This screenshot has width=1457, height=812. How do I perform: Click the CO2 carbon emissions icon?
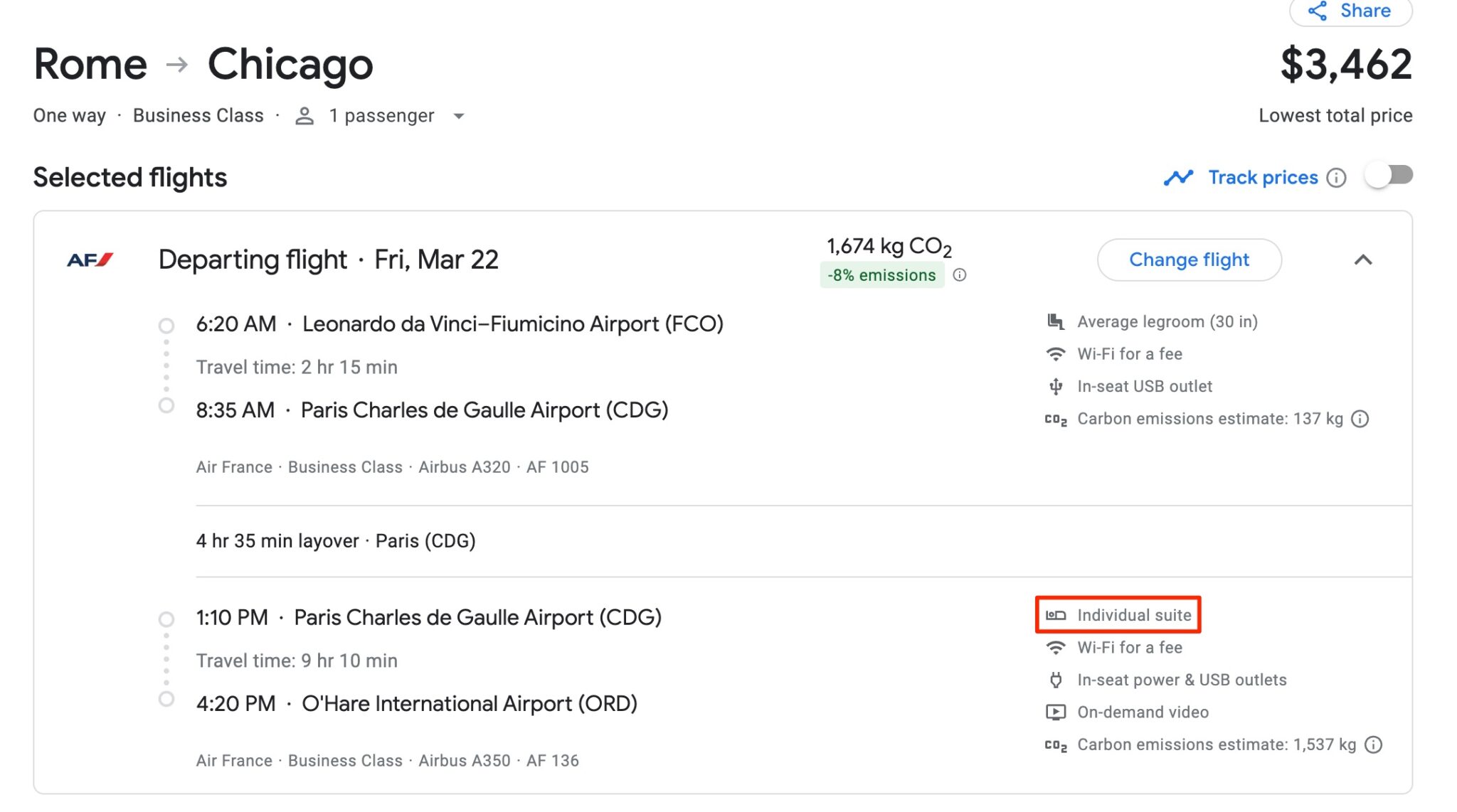1058,420
